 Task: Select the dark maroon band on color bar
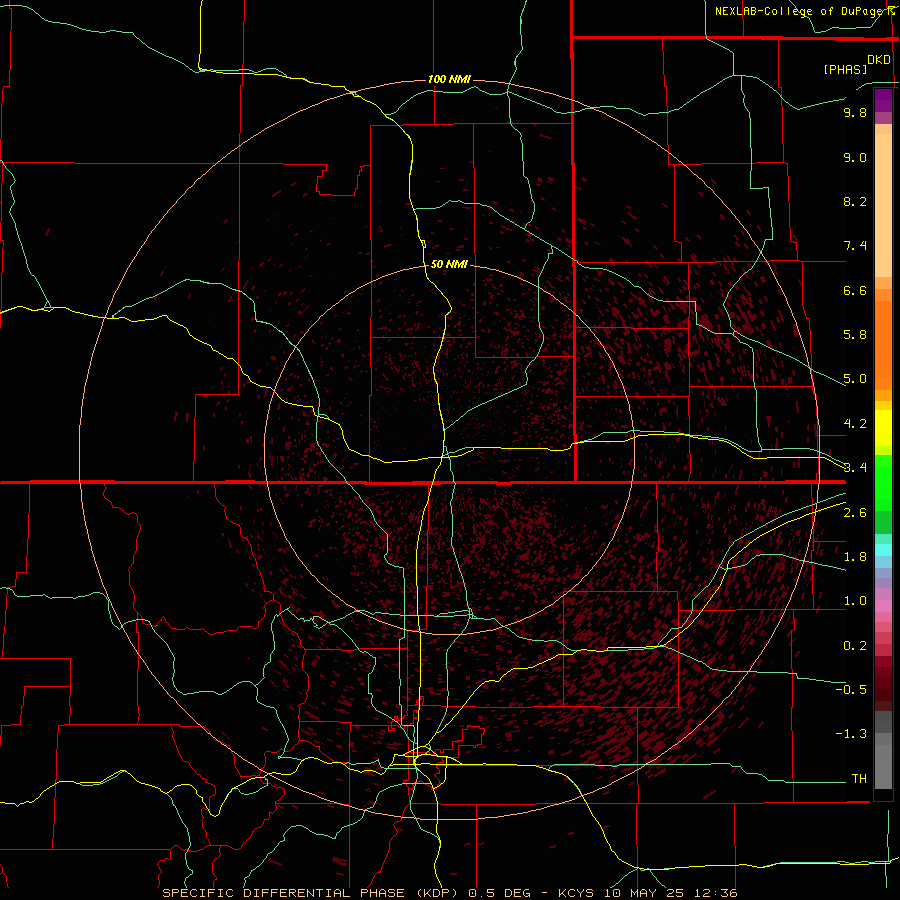(x=883, y=683)
